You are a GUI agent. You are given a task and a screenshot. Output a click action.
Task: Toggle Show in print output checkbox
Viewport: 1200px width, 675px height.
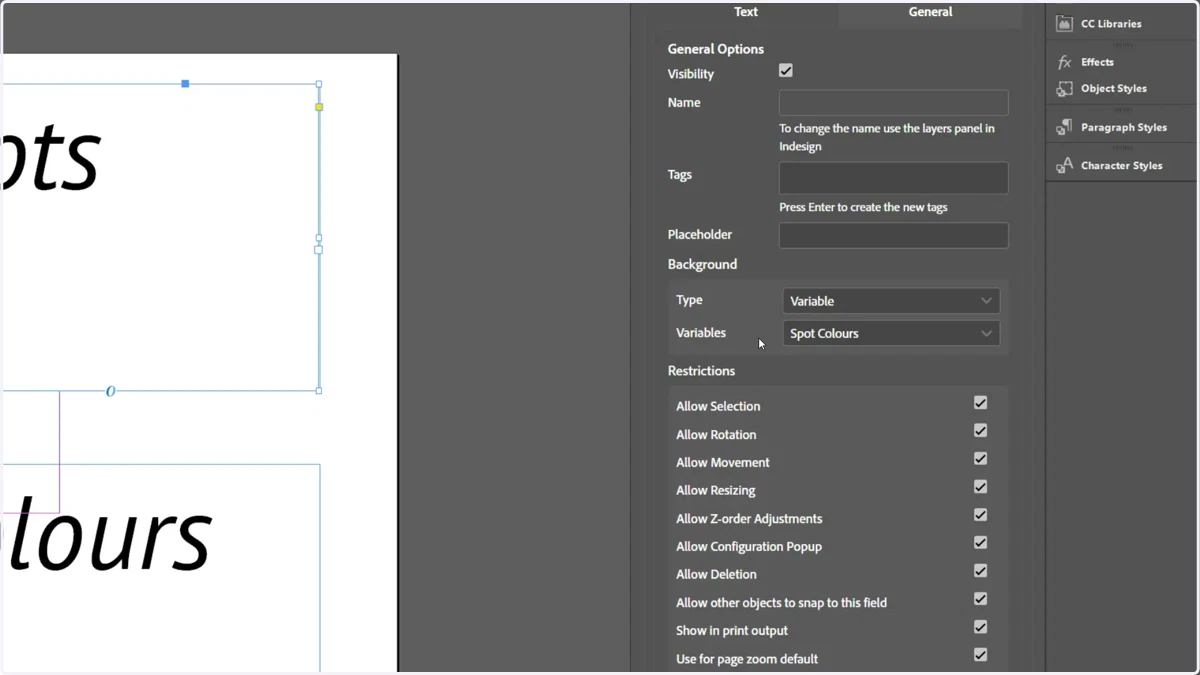[981, 627]
